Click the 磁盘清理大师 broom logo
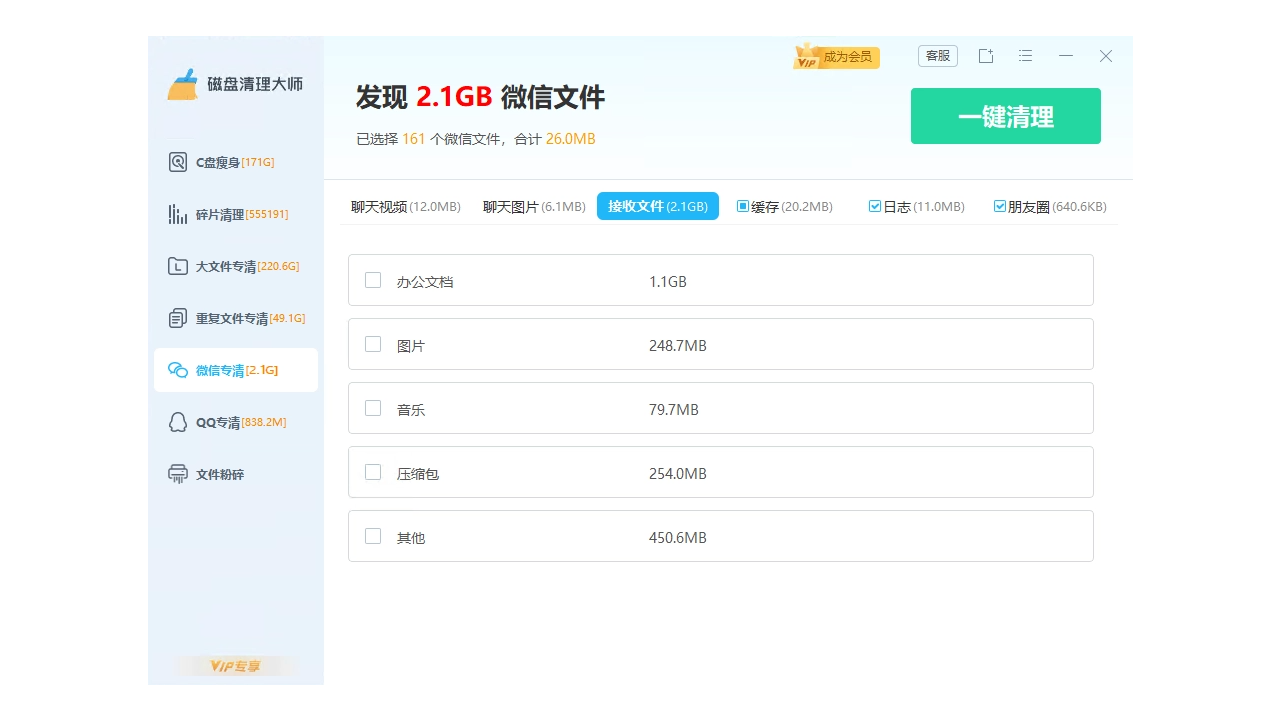This screenshot has height=720, width=1280. pyautogui.click(x=184, y=85)
